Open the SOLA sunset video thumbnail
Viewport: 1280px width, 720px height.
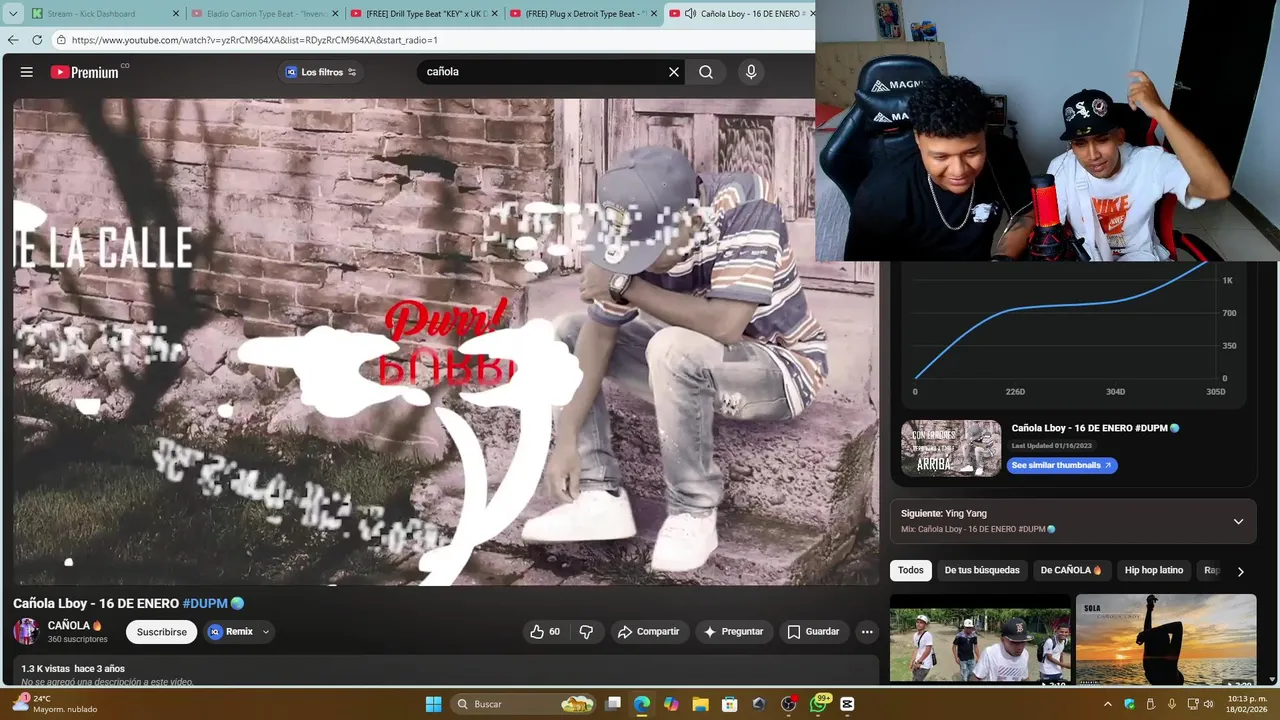1166,640
